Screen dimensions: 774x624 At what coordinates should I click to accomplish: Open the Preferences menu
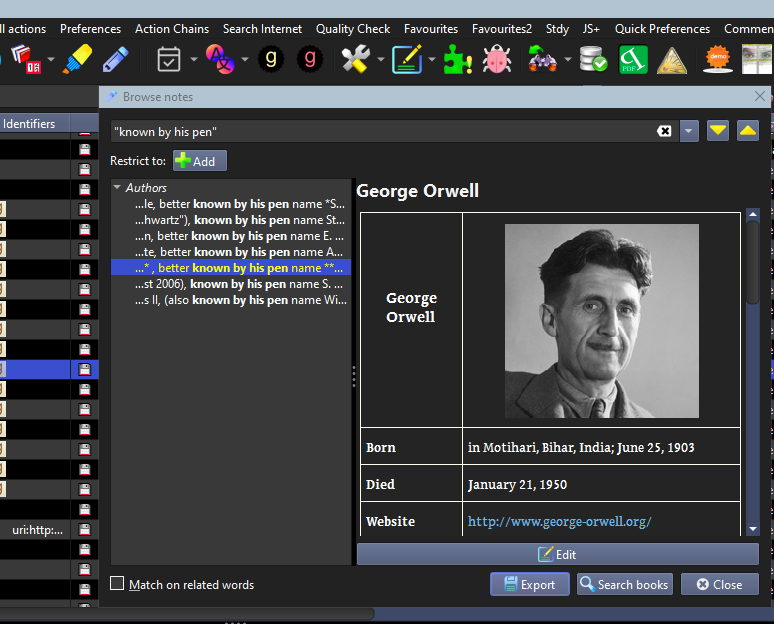click(x=90, y=29)
